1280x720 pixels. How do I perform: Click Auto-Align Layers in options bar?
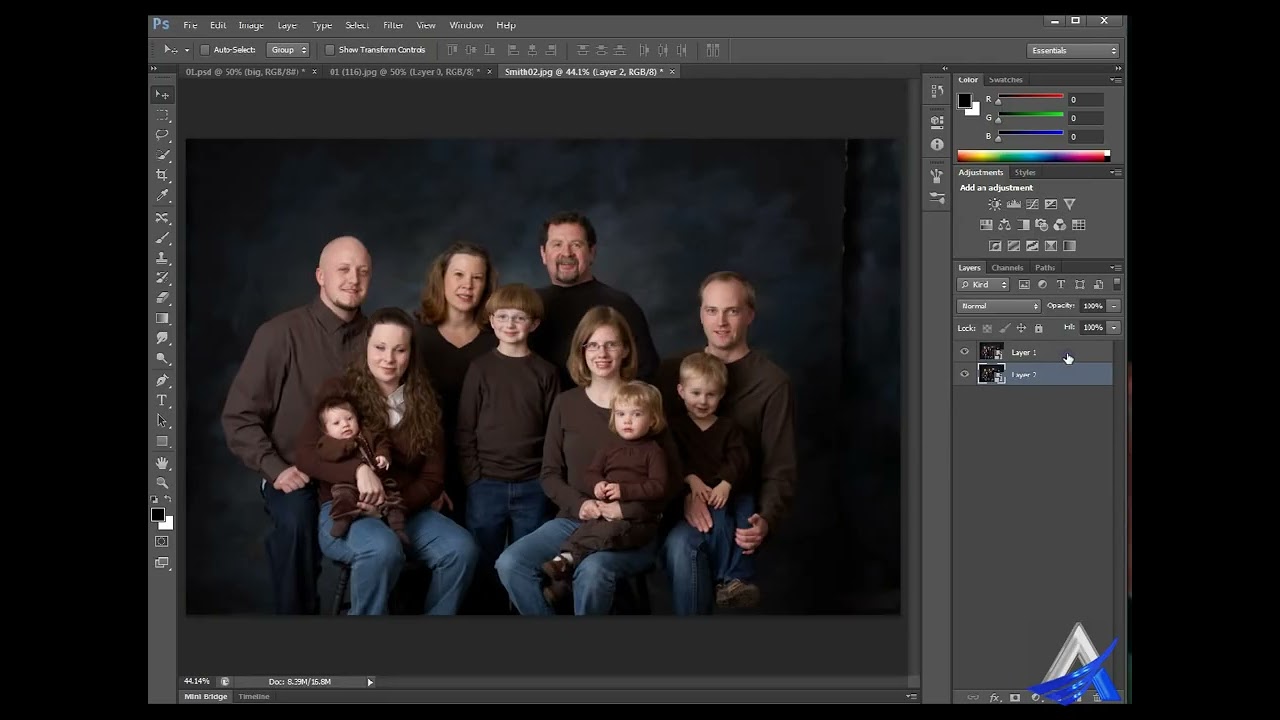713,50
